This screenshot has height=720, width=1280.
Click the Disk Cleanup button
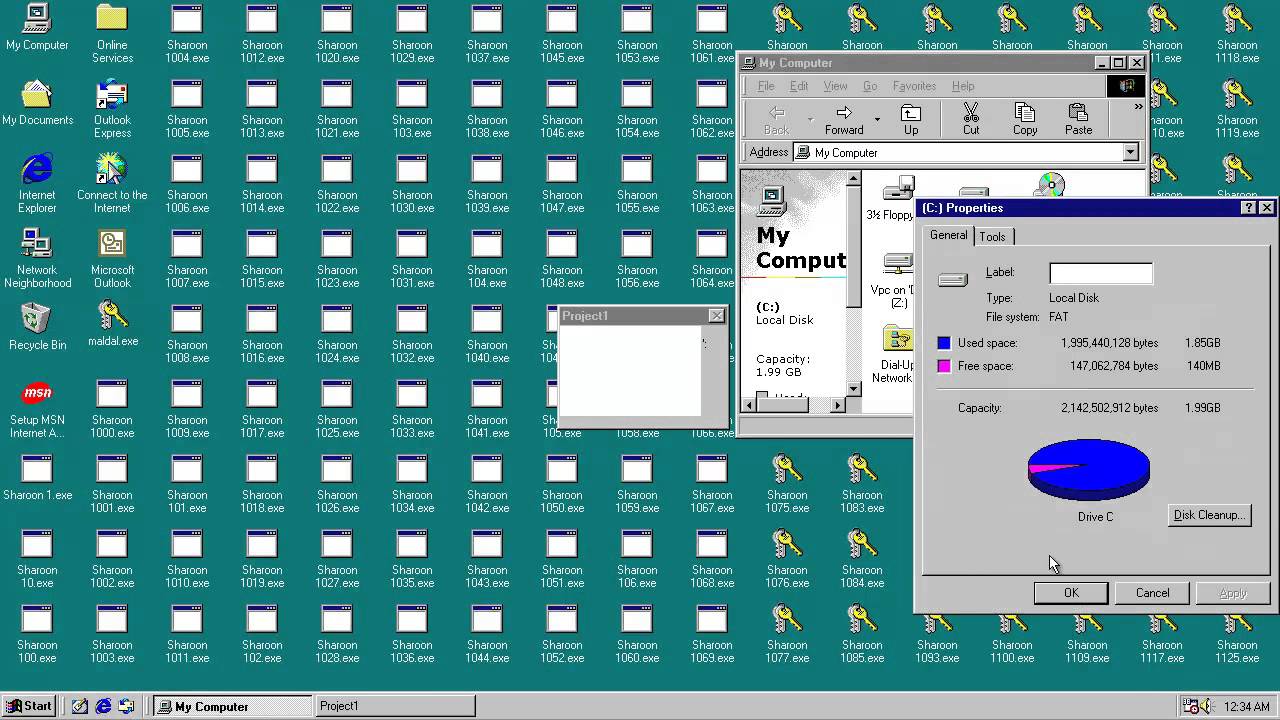(x=1210, y=515)
